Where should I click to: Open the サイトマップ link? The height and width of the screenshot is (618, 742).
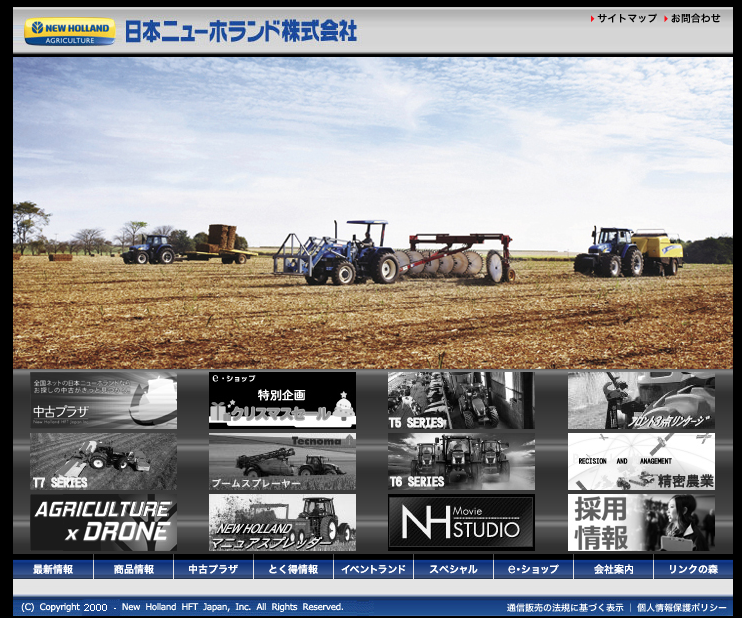coord(626,18)
